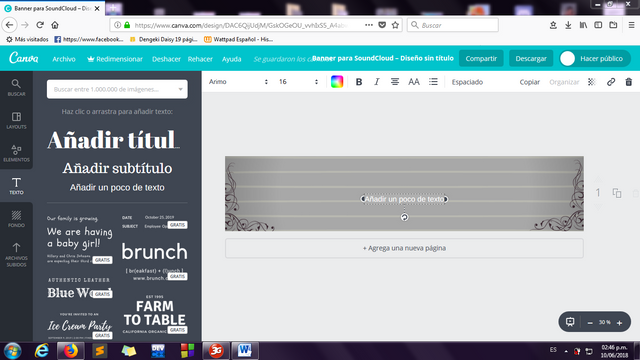This screenshot has height=360, width=640.
Task: Open the Espaciado spacing options
Action: coord(467,82)
